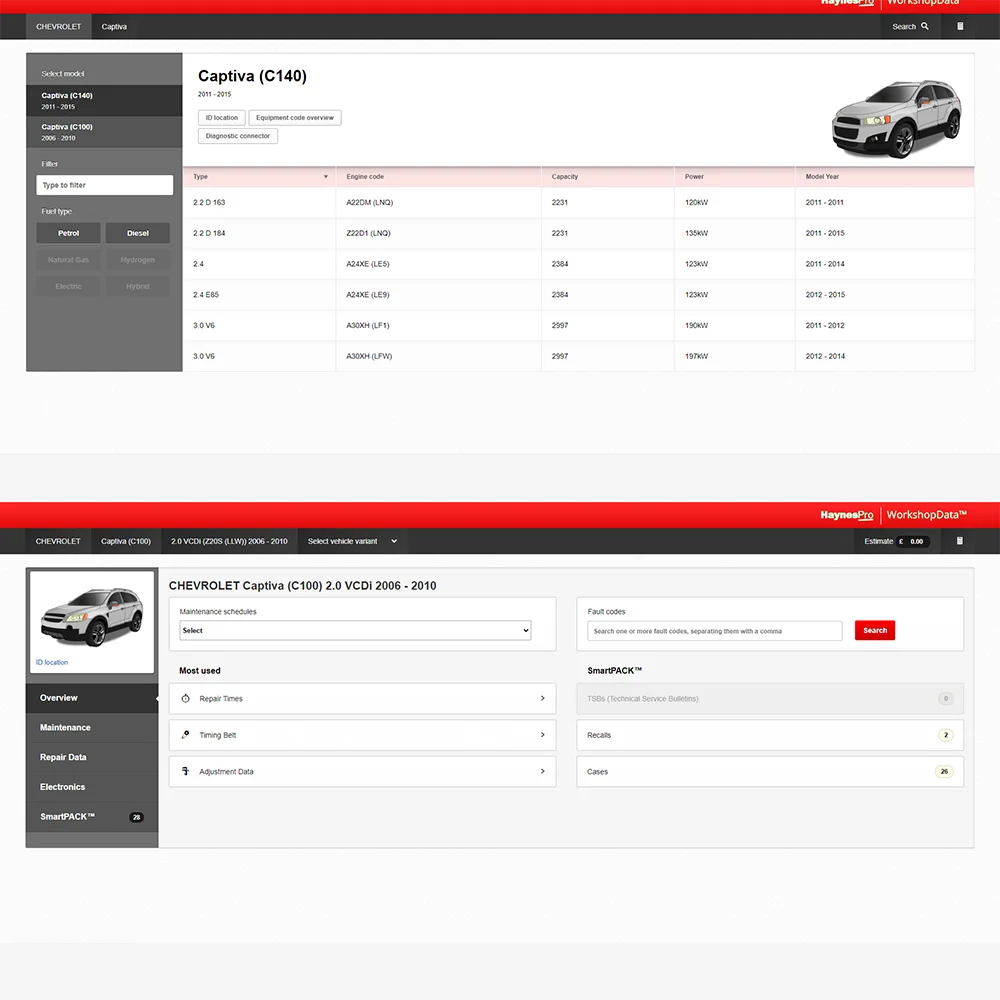Click the Diagnostic connector button
Viewport: 1000px width, 1000px height.
[x=238, y=136]
